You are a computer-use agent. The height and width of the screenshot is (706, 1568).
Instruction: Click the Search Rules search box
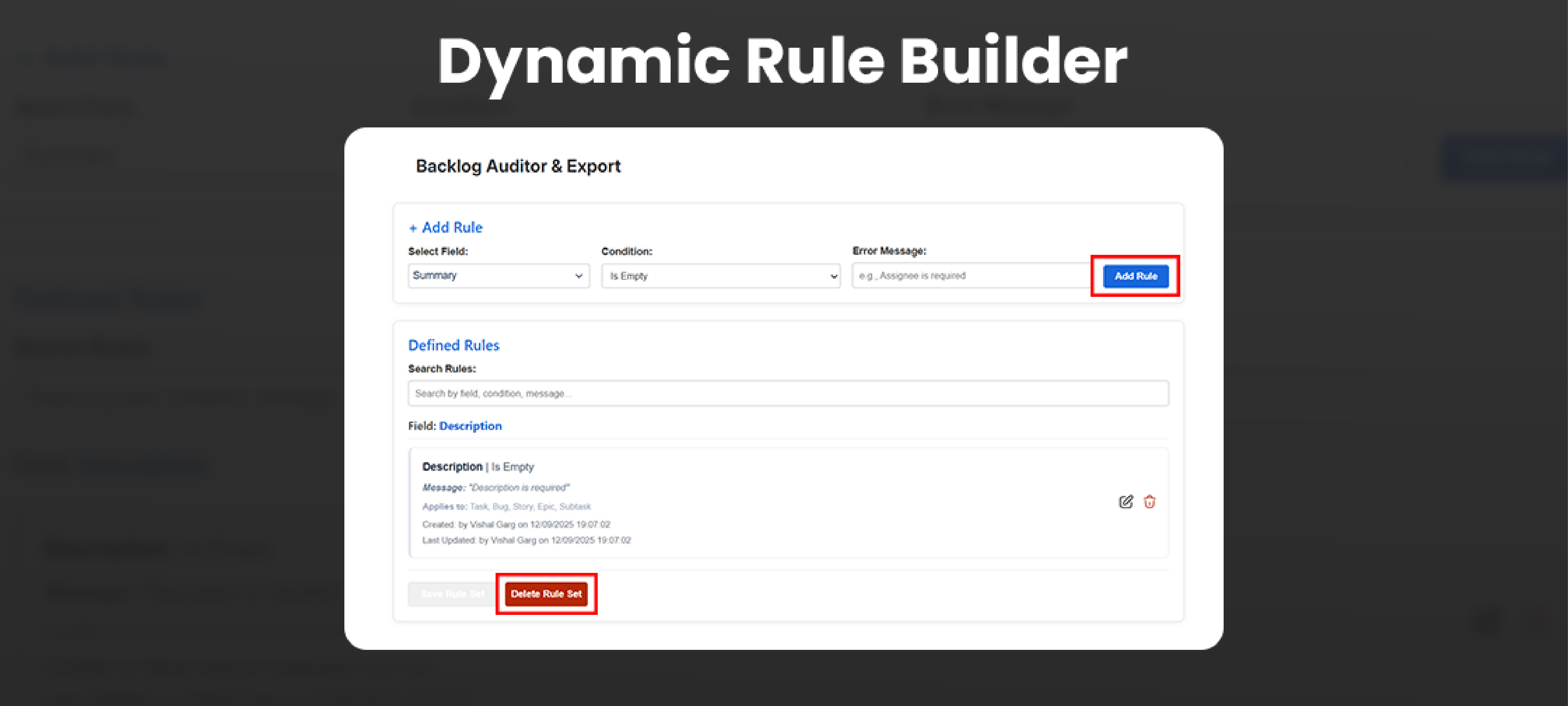tap(788, 393)
